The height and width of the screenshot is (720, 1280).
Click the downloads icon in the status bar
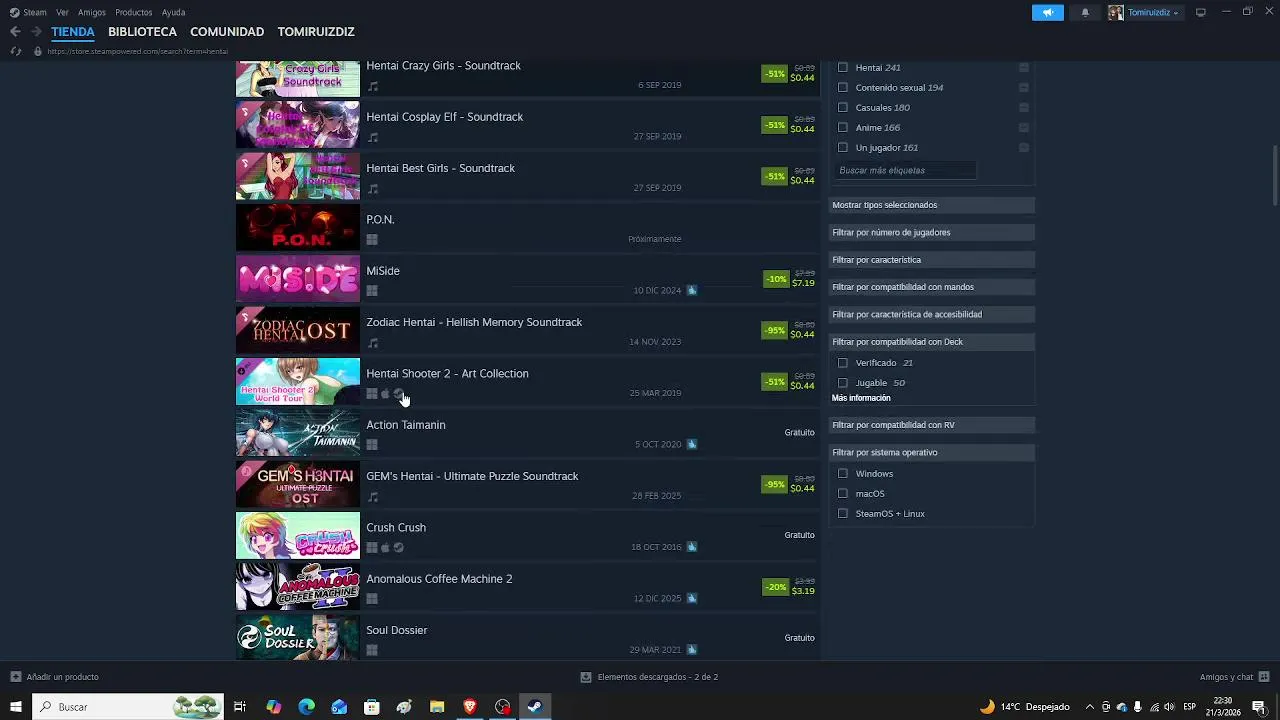click(586, 677)
